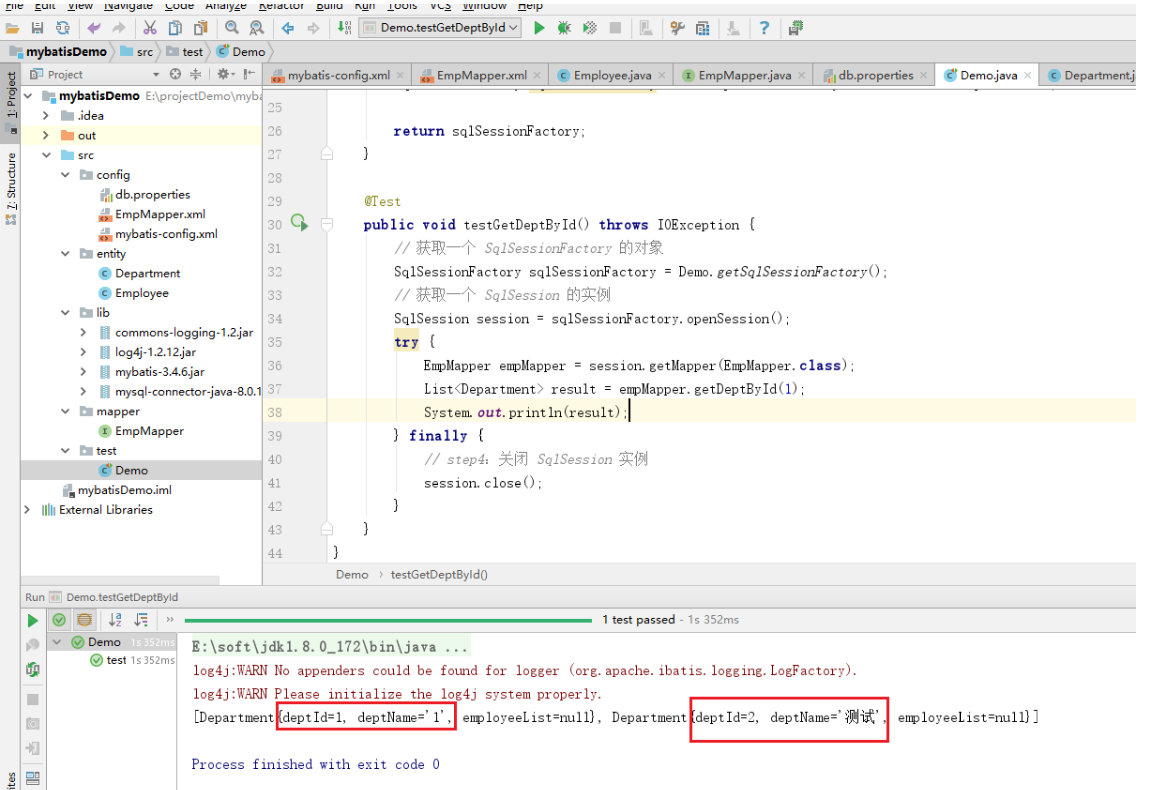The image size is (1167, 790).
Task: Click the Replace icon next to Find
Action: pos(257,28)
